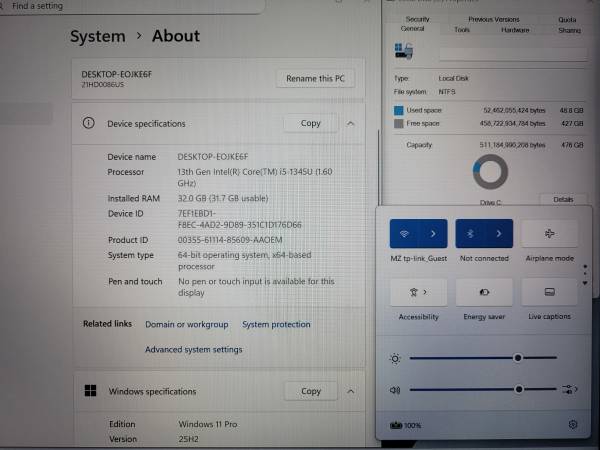Toggle Wi-Fi MZ tp-link_Guest off
Viewport: 600px width, 450px height.
405,234
